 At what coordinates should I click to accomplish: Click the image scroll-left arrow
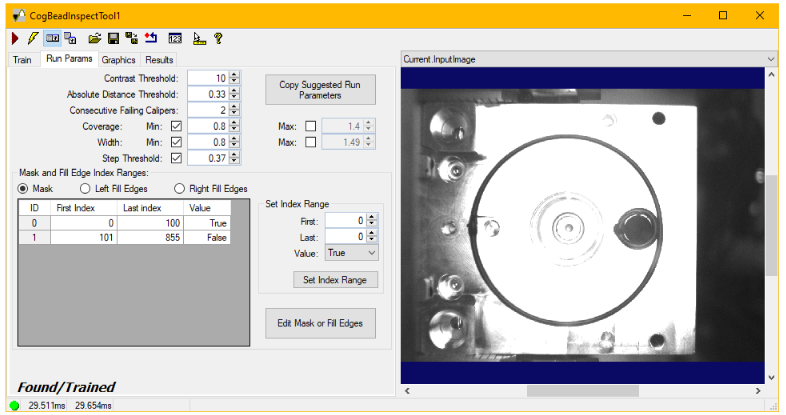pyautogui.click(x=407, y=391)
